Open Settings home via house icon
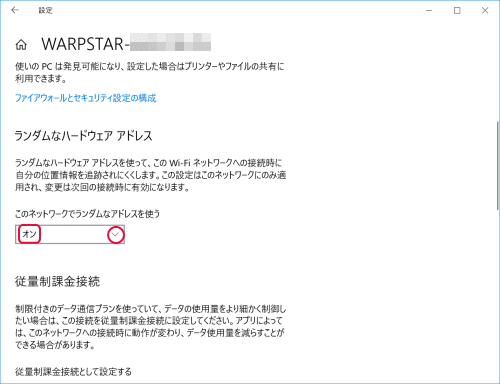This screenshot has width=500, height=384. pyautogui.click(x=21, y=44)
